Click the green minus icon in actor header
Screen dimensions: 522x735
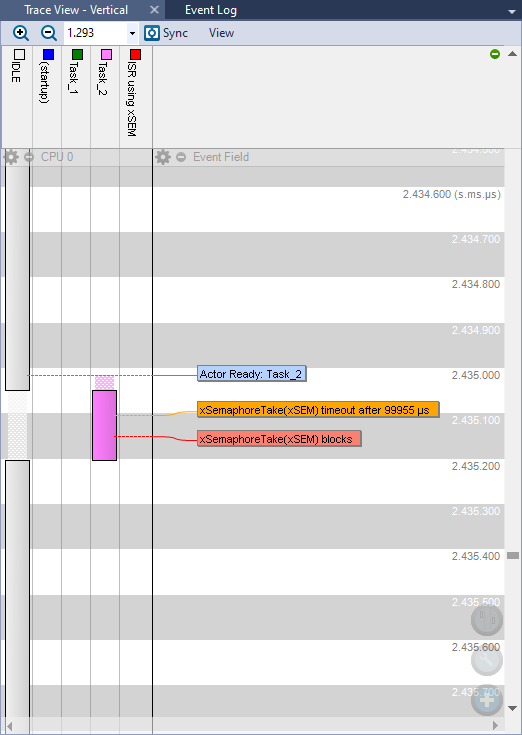[495, 54]
